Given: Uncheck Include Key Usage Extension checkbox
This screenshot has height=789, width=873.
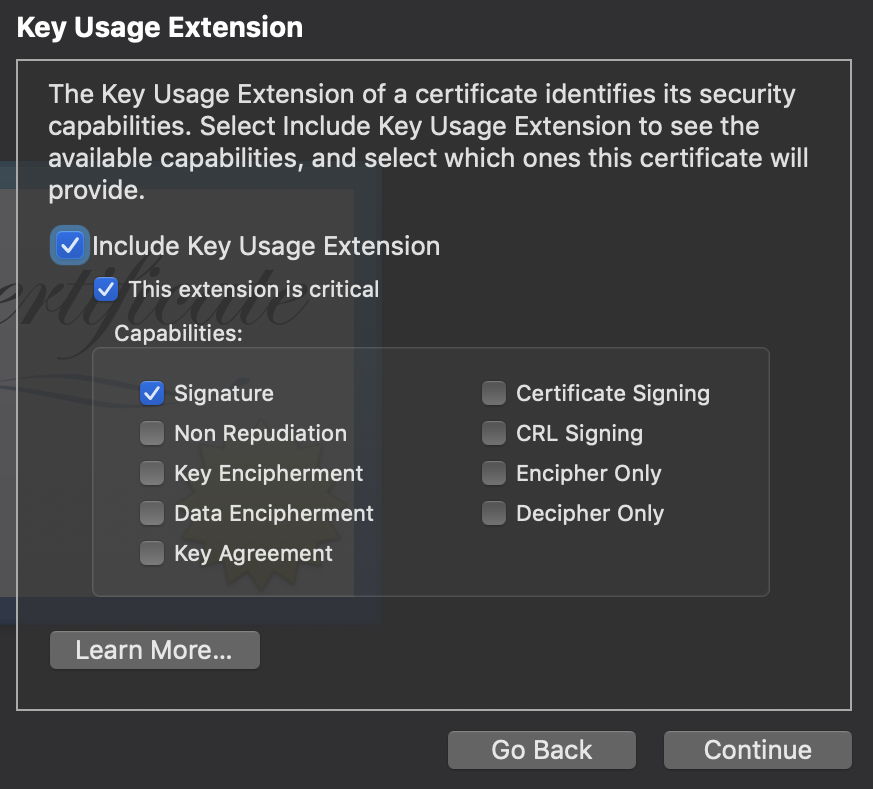Looking at the screenshot, I should coord(70,246).
